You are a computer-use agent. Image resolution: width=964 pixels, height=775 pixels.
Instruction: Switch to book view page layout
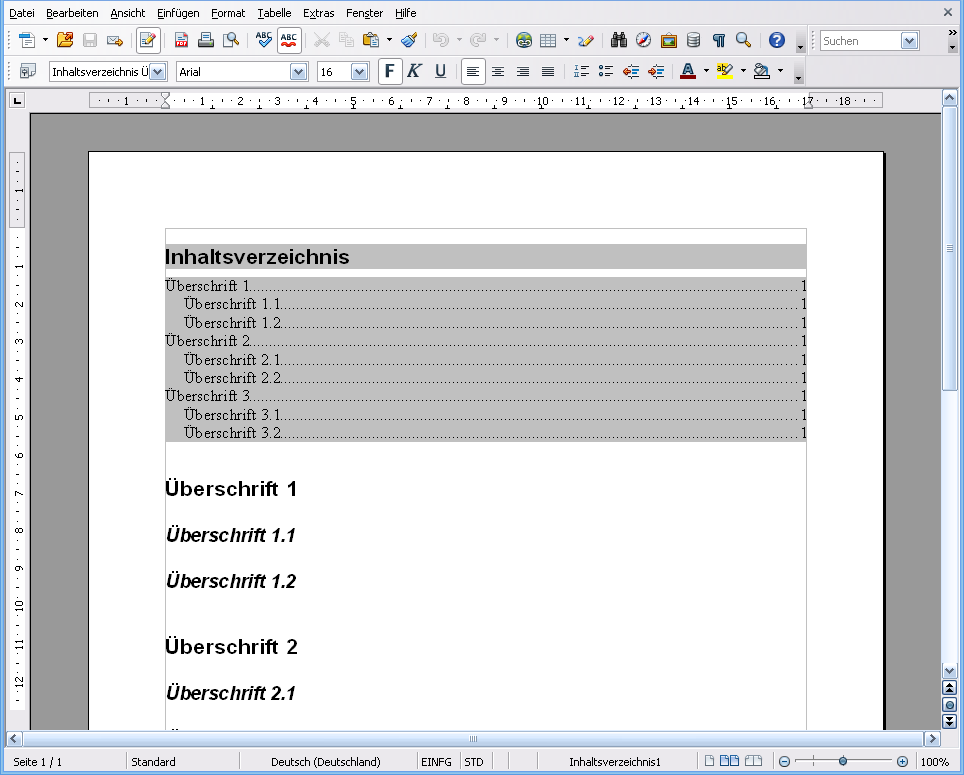tap(751, 762)
